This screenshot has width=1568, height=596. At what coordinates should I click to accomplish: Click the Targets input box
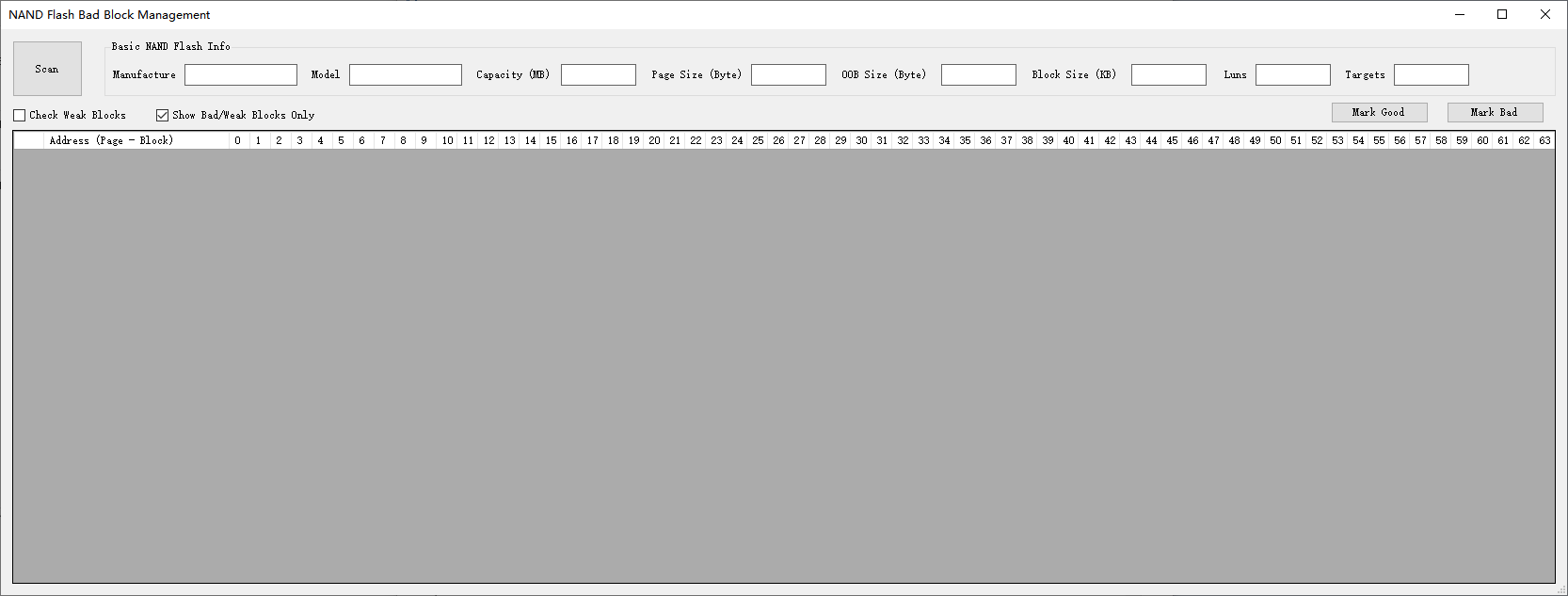pyautogui.click(x=1431, y=74)
